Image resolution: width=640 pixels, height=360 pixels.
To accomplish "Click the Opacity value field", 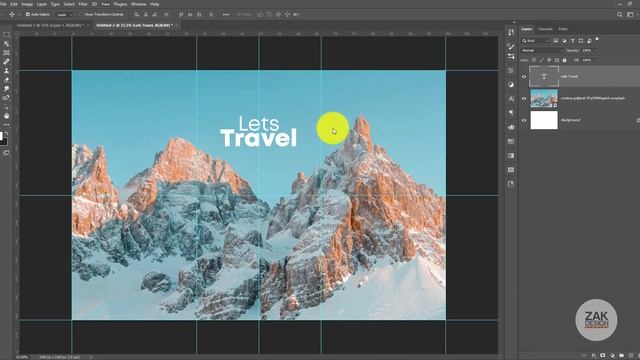I will [x=587, y=50].
